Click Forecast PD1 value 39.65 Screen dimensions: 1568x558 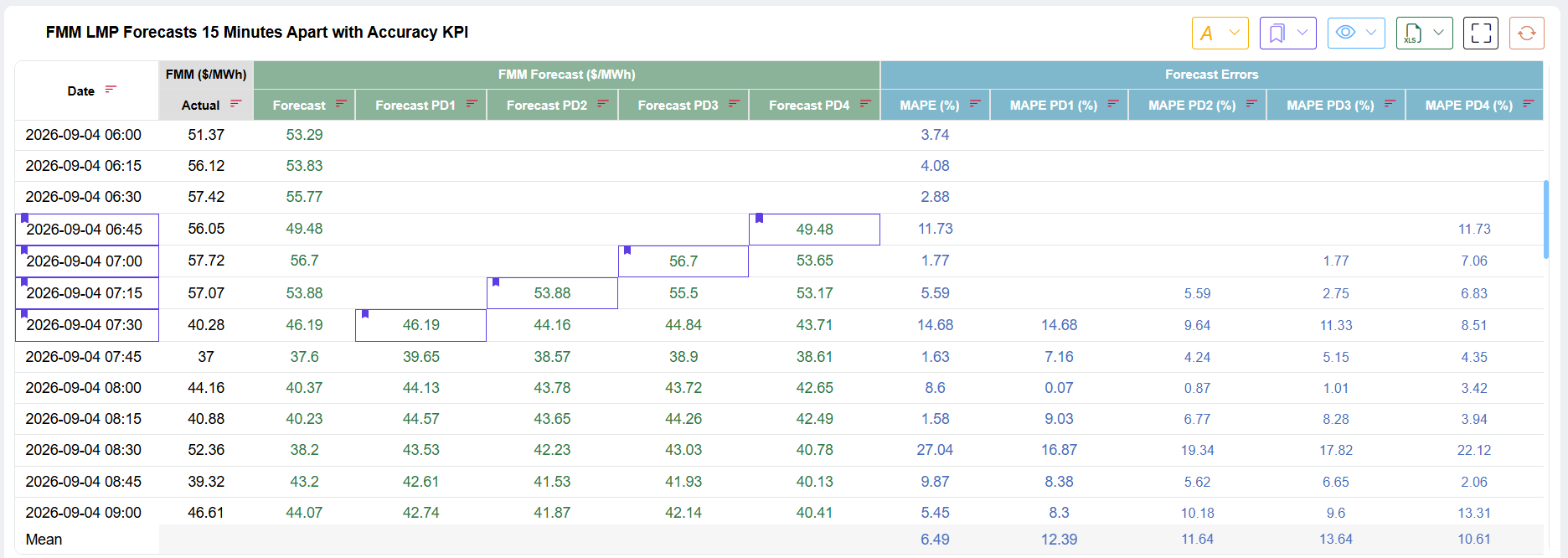[x=421, y=357]
